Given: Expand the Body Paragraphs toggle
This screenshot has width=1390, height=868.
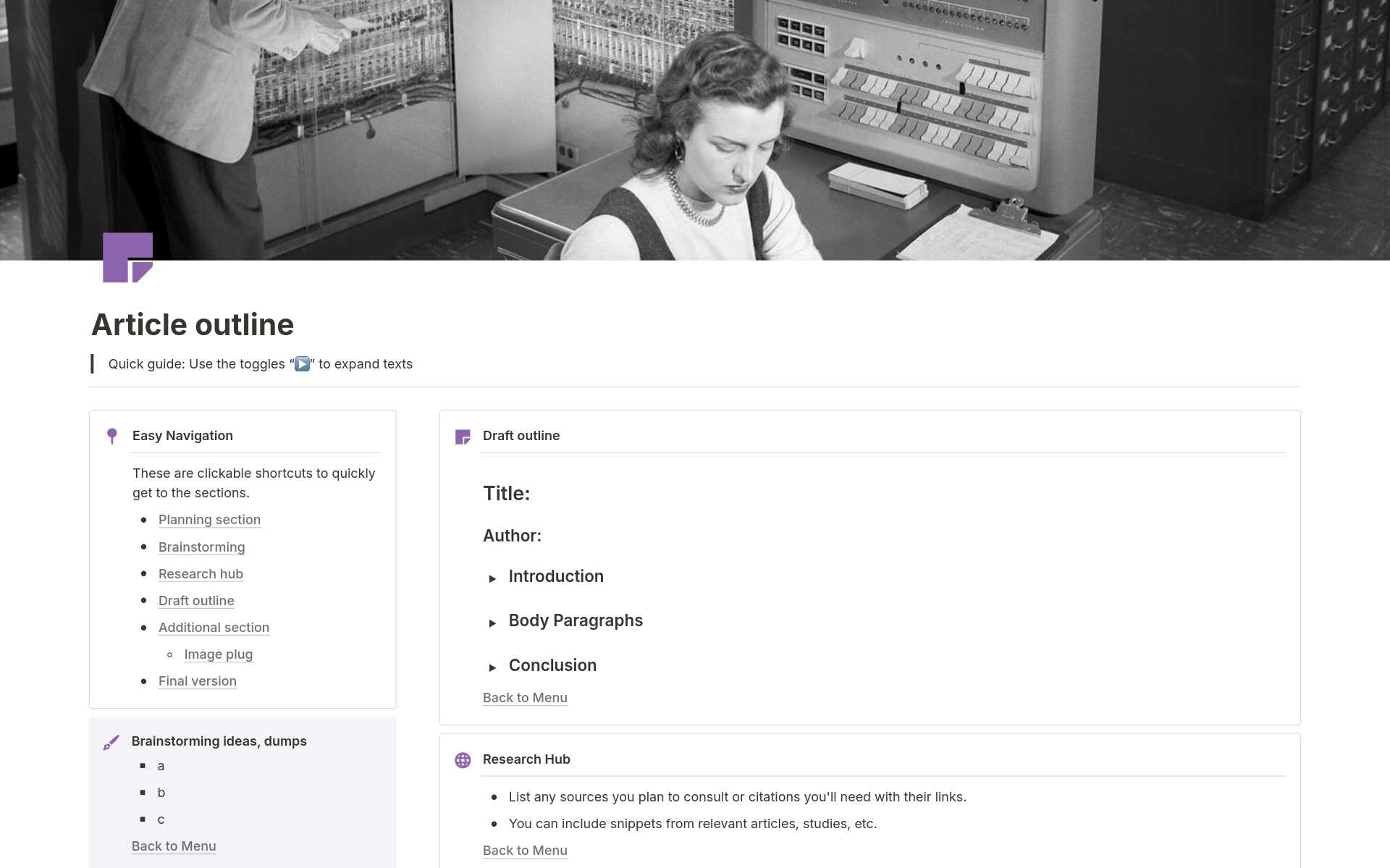Looking at the screenshot, I should [494, 623].
